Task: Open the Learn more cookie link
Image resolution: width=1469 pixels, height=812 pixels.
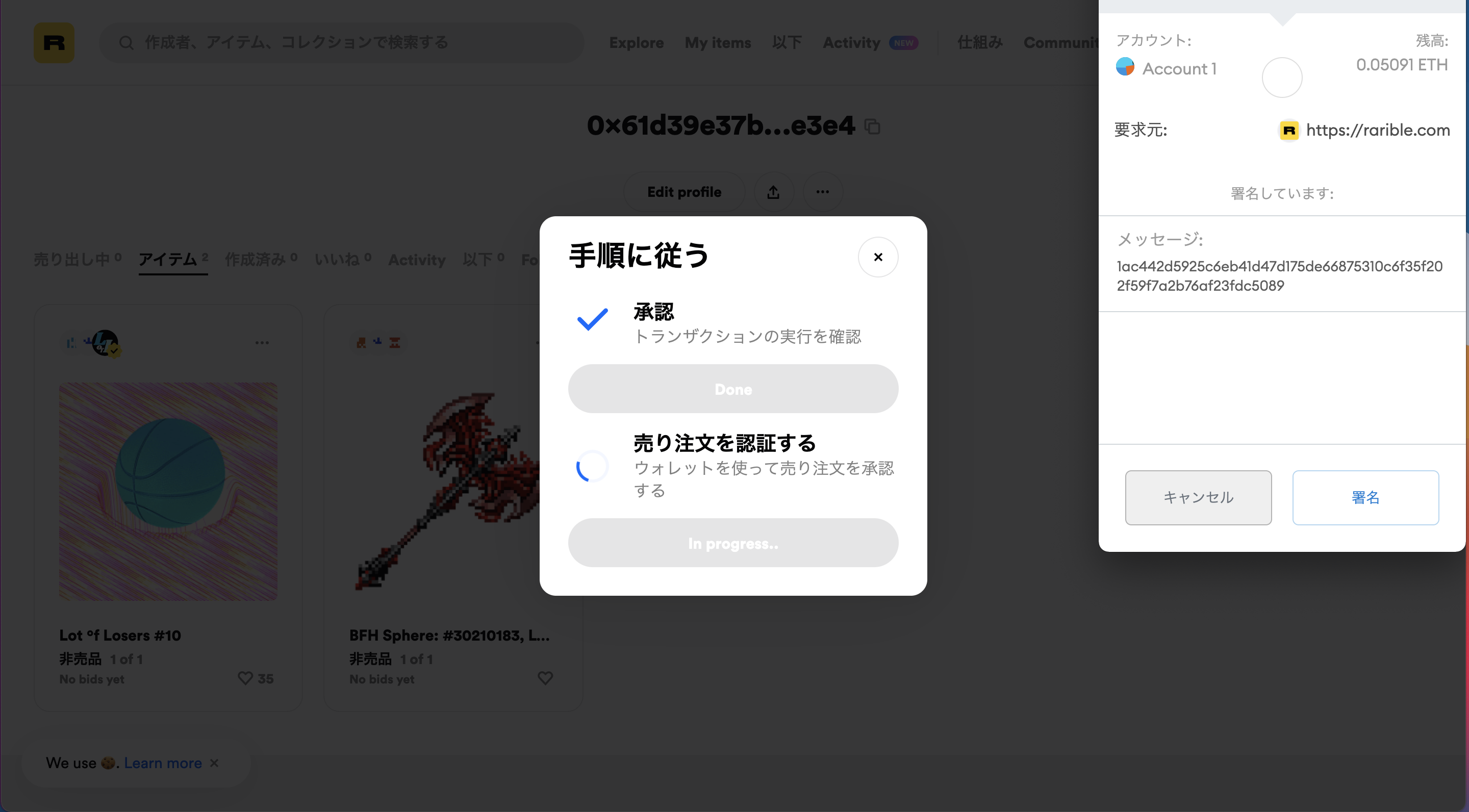Action: 163,763
